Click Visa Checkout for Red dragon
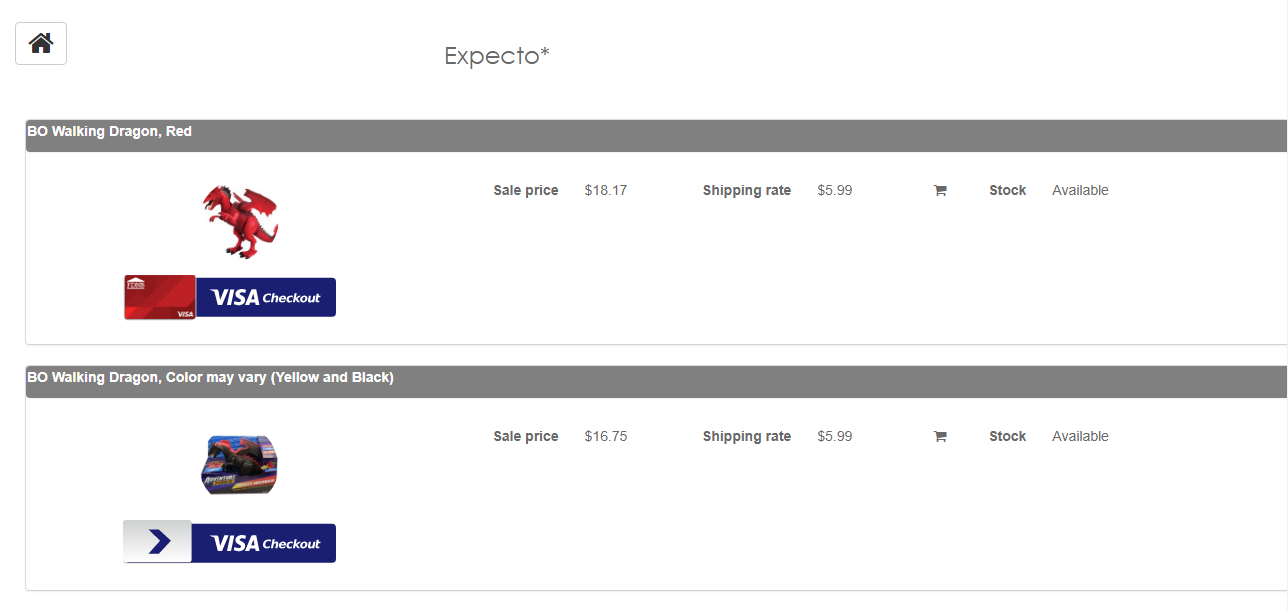1288x611 pixels. point(266,298)
